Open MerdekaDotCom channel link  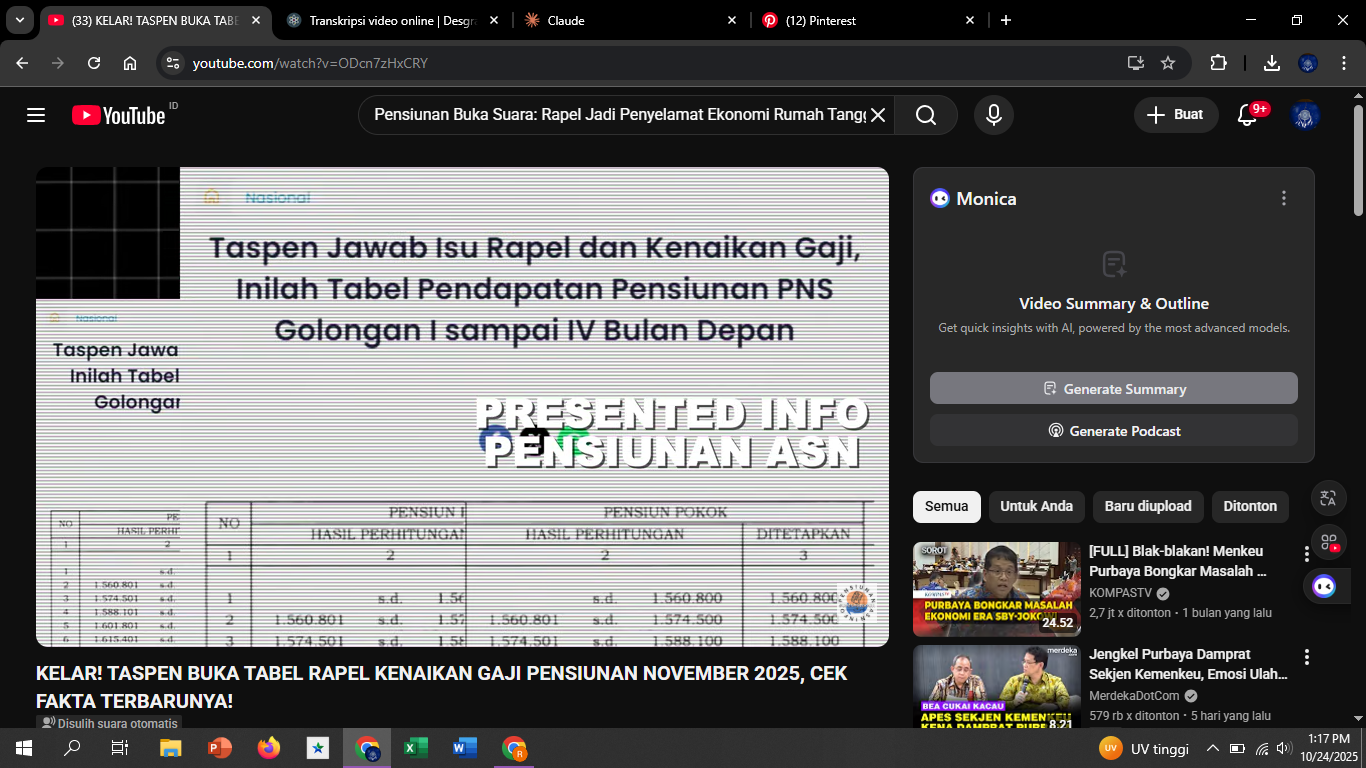(1136, 696)
